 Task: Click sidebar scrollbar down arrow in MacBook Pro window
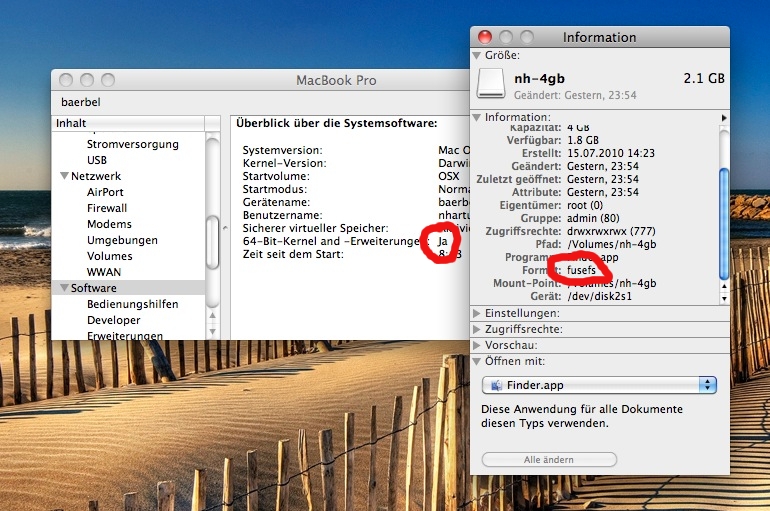pyautogui.click(x=213, y=331)
